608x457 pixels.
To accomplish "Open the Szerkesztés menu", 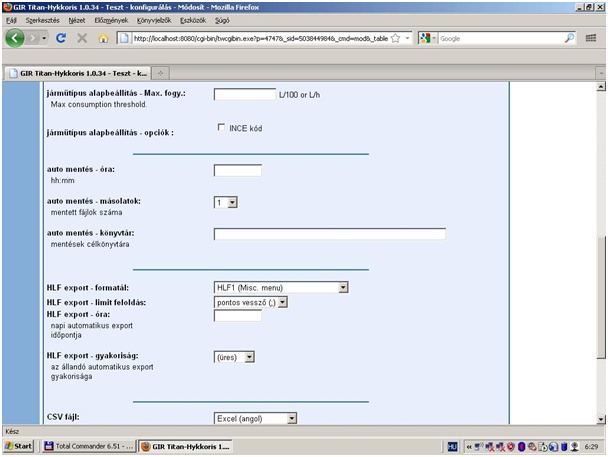I will [42, 20].
